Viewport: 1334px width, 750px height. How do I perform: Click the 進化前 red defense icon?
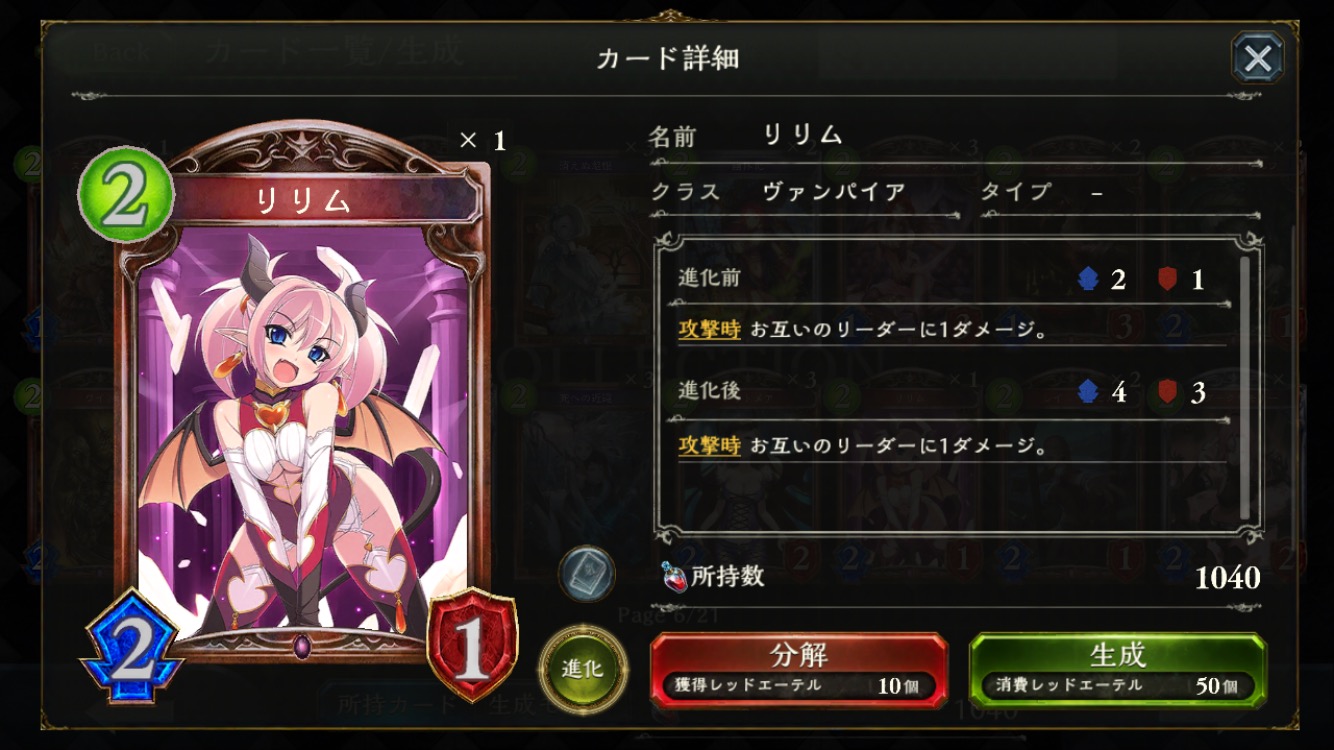pyautogui.click(x=1168, y=279)
